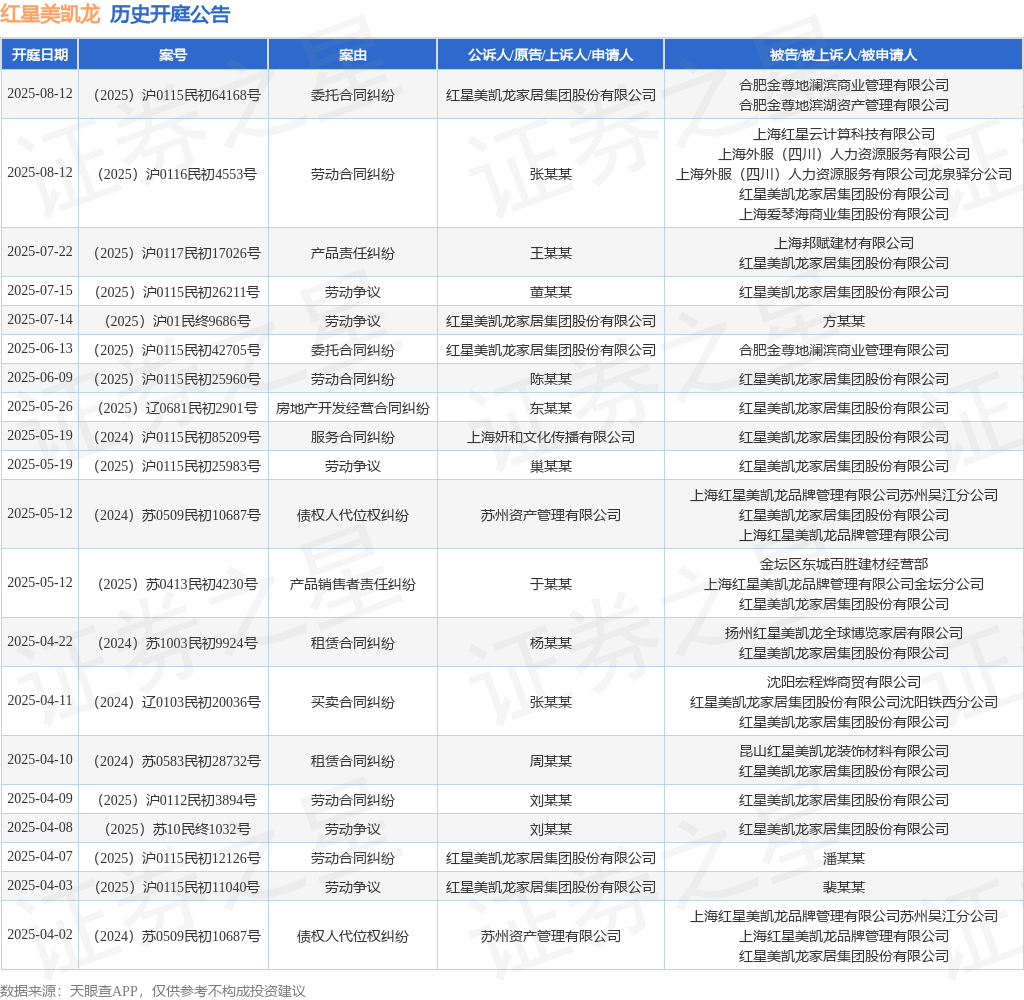
Task: Click the 公诉人/原告/上诉人/申请人 column header
Action: (551, 55)
